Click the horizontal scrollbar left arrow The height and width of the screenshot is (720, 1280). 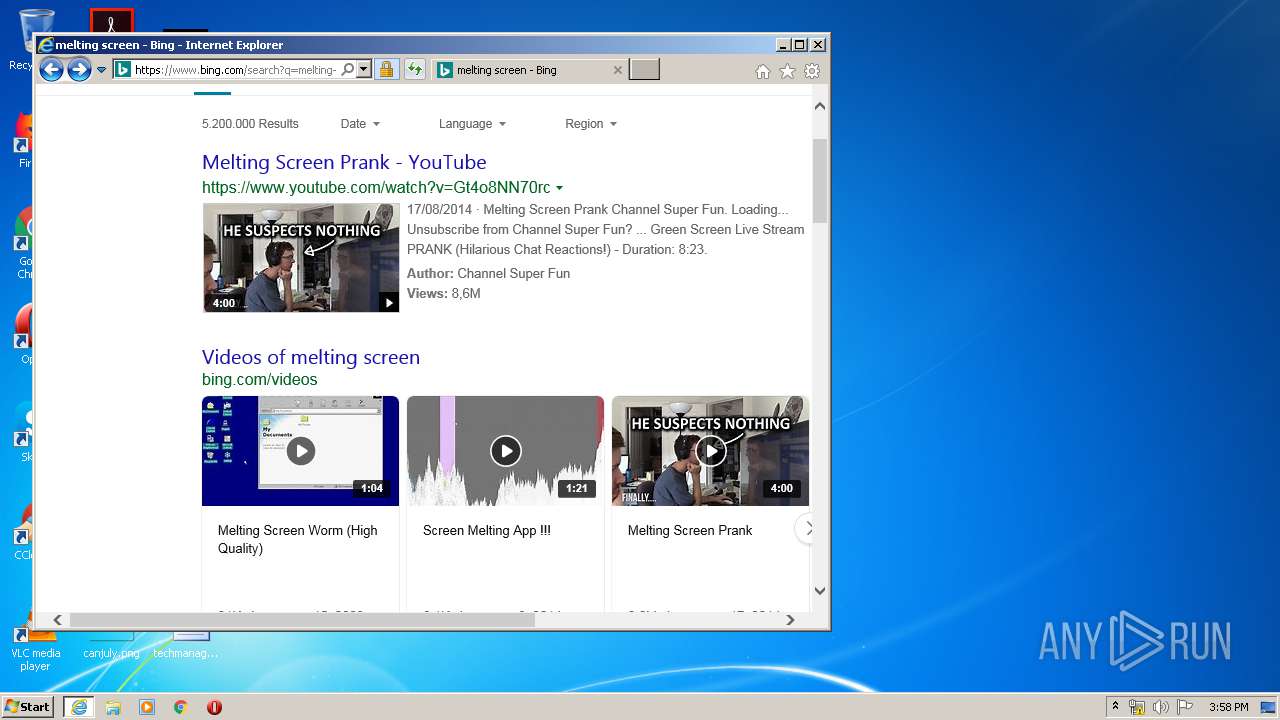[x=57, y=620]
